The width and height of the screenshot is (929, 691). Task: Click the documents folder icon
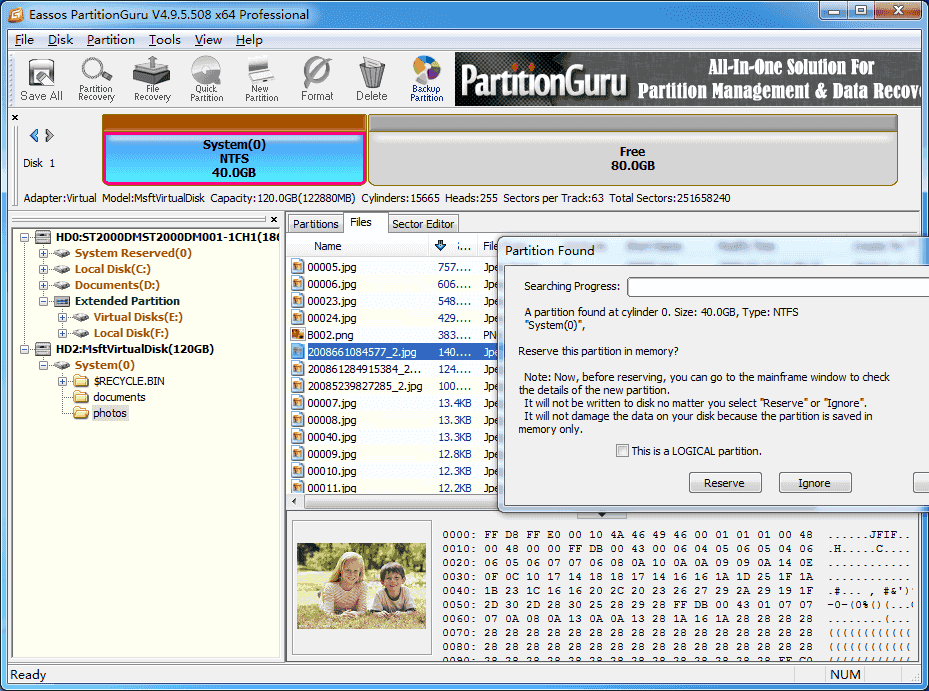coord(81,396)
